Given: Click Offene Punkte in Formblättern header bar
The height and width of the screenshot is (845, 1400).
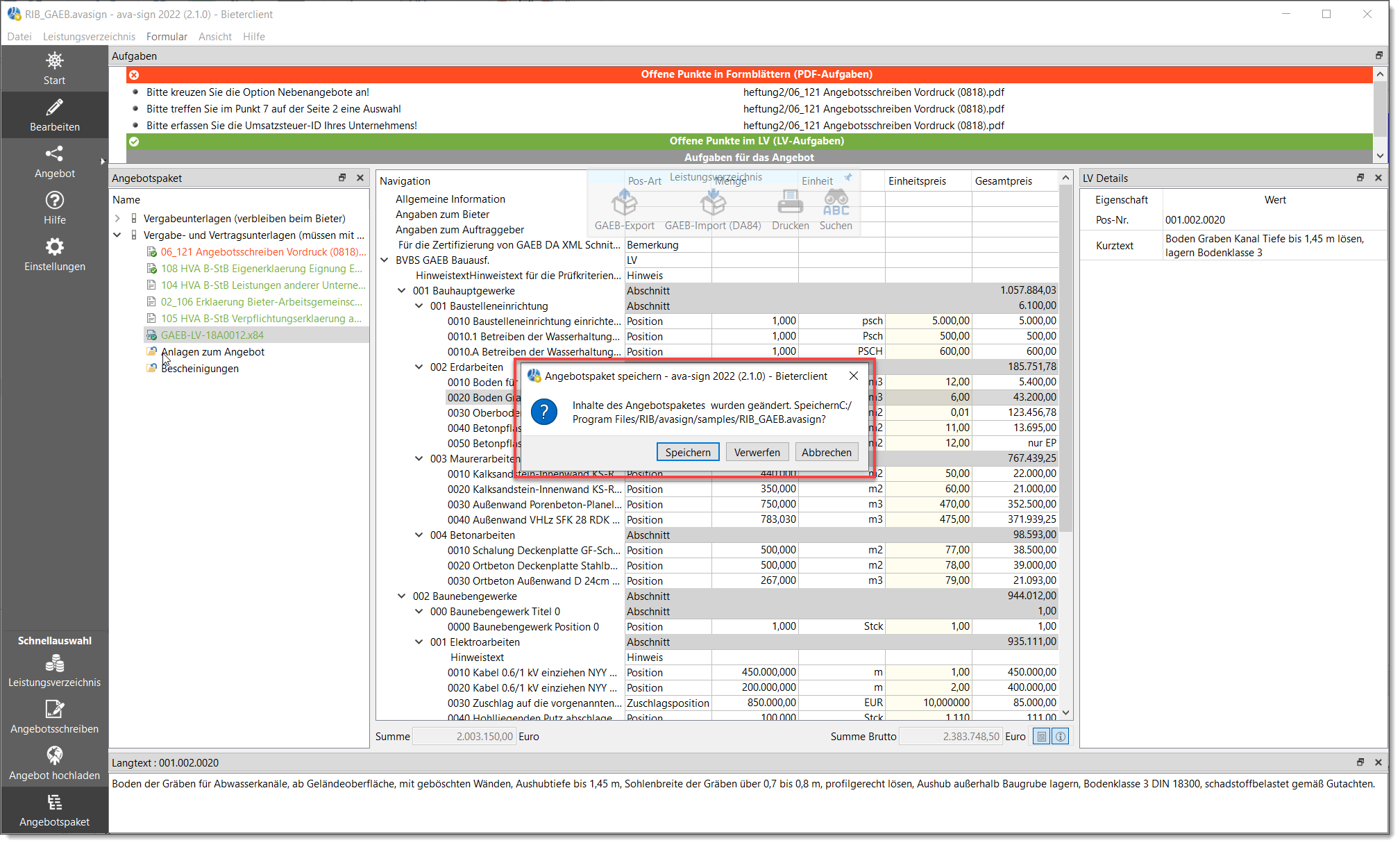Looking at the screenshot, I should (750, 74).
